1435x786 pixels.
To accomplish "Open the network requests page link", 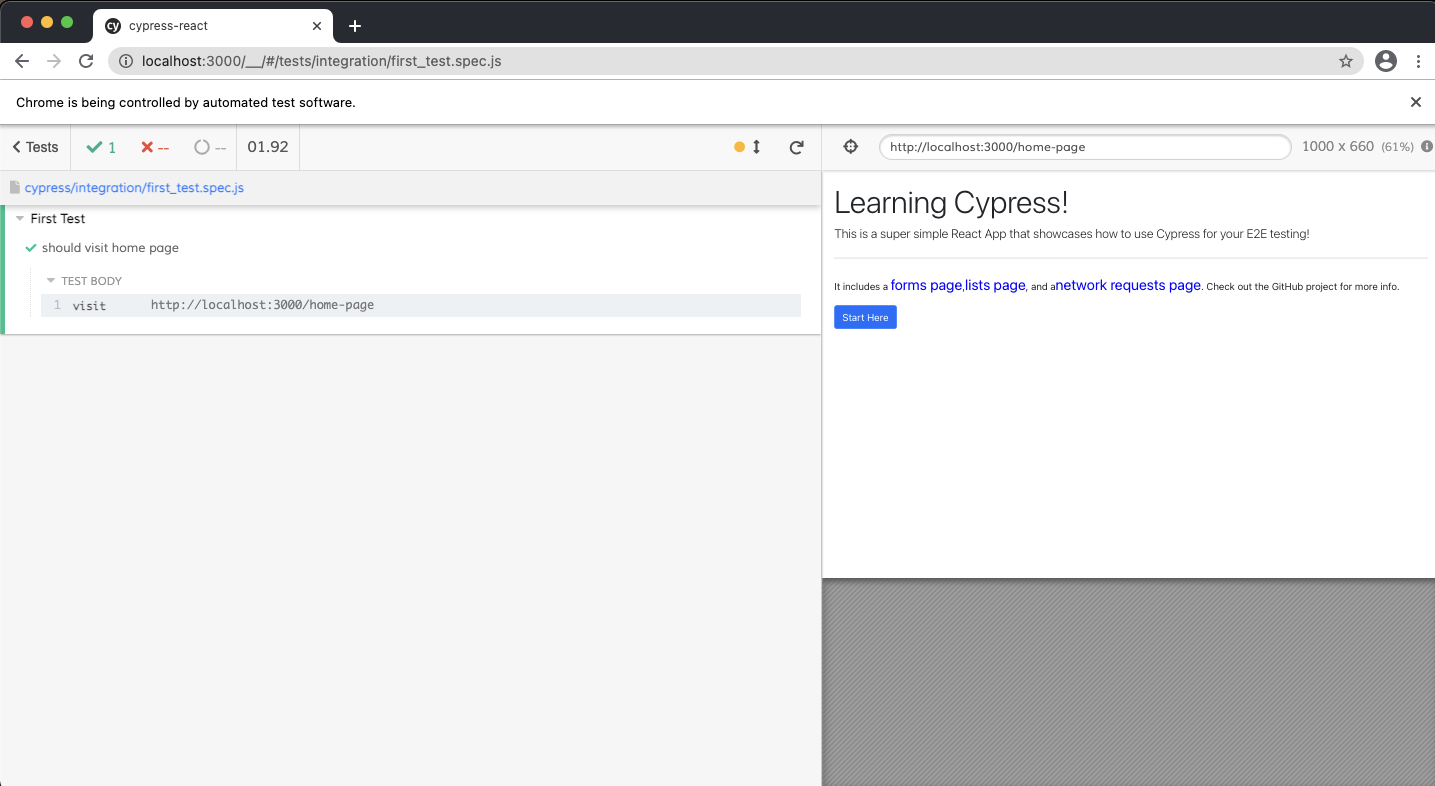I will coord(1128,285).
